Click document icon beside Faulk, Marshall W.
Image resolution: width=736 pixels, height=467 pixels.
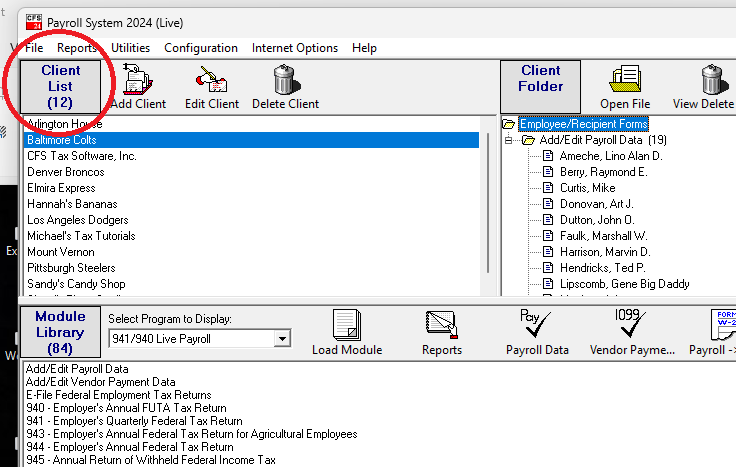[548, 236]
